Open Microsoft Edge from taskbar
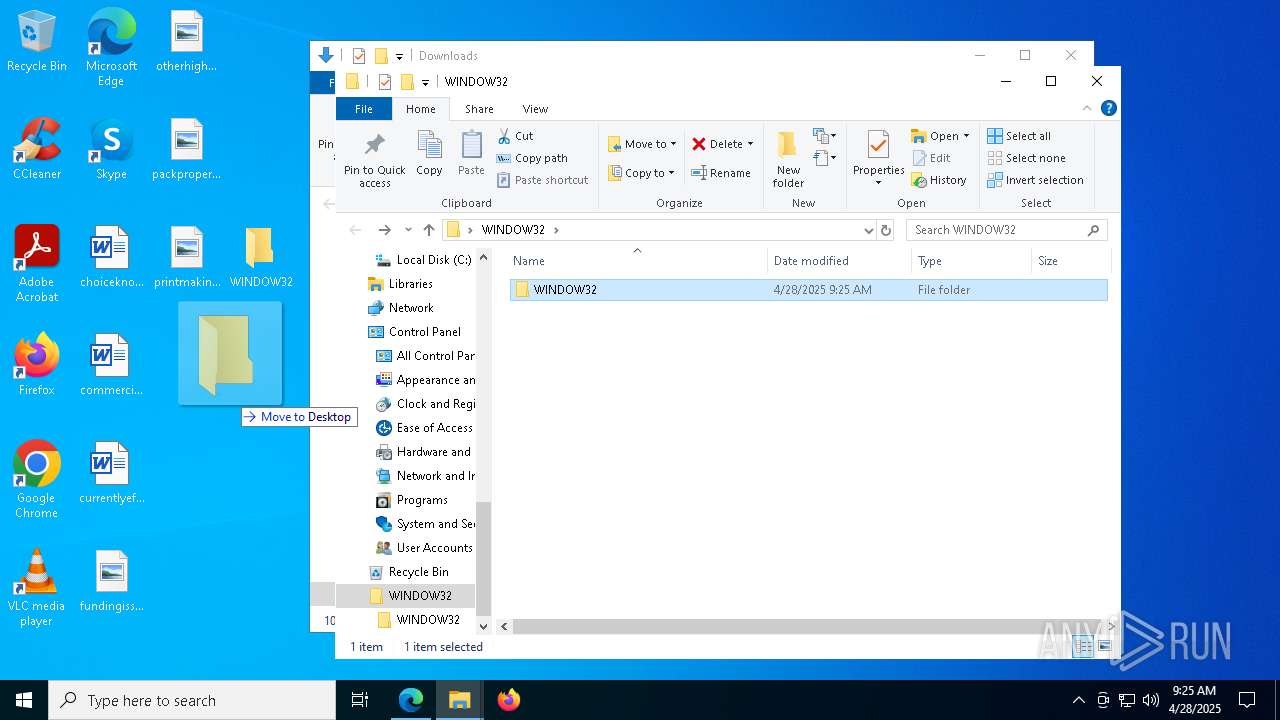 coord(411,700)
